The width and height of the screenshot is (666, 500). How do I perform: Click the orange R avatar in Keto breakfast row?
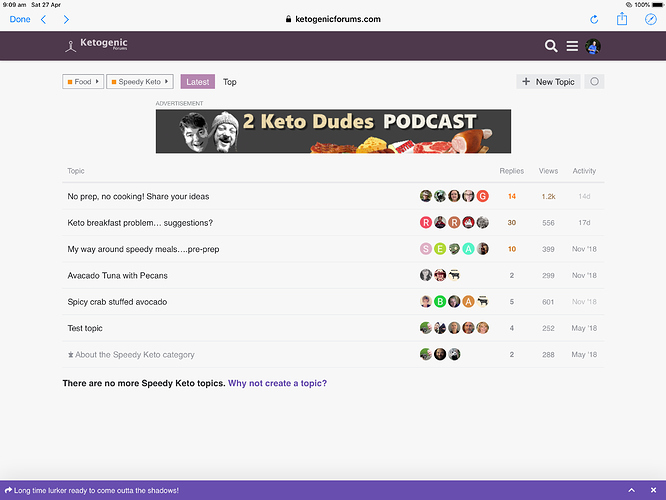pyautogui.click(x=454, y=222)
